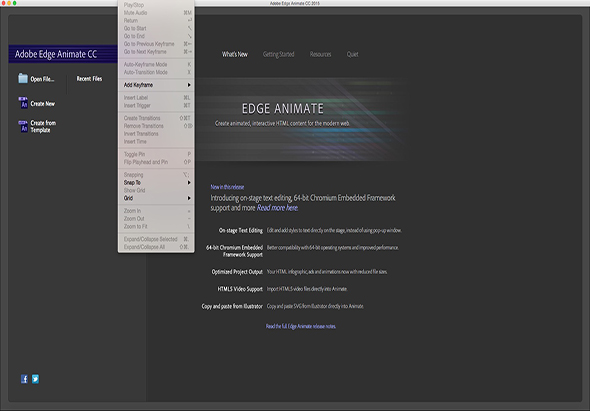Choose Insert Trigger menu item
The height and width of the screenshot is (411, 590).
[x=156, y=106]
